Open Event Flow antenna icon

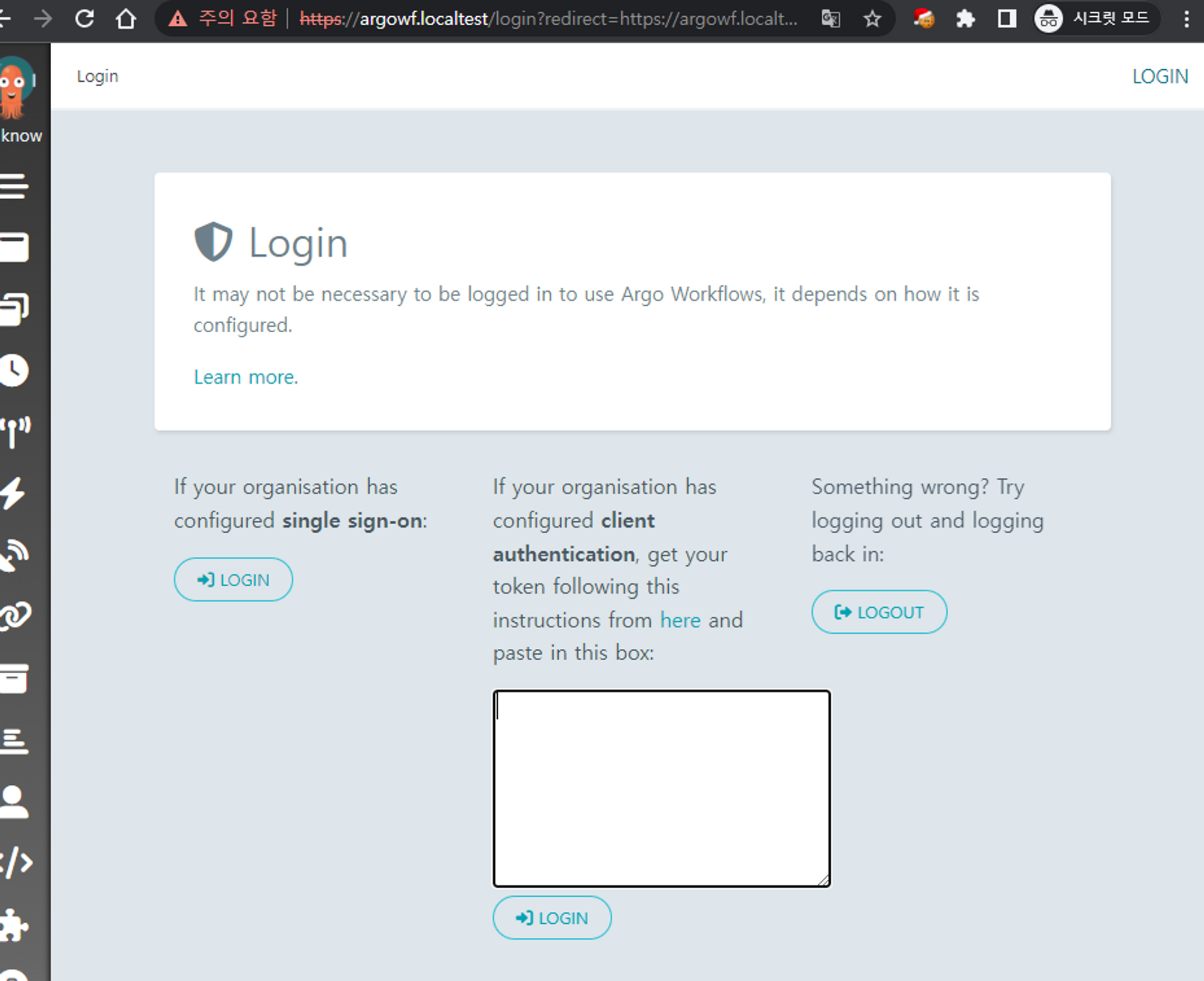(16, 432)
